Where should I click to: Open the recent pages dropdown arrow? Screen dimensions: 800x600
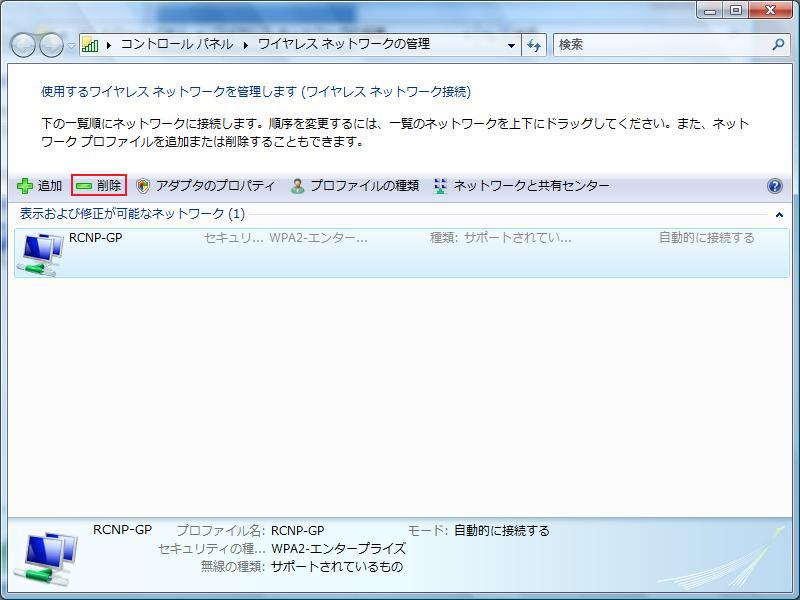coord(71,46)
